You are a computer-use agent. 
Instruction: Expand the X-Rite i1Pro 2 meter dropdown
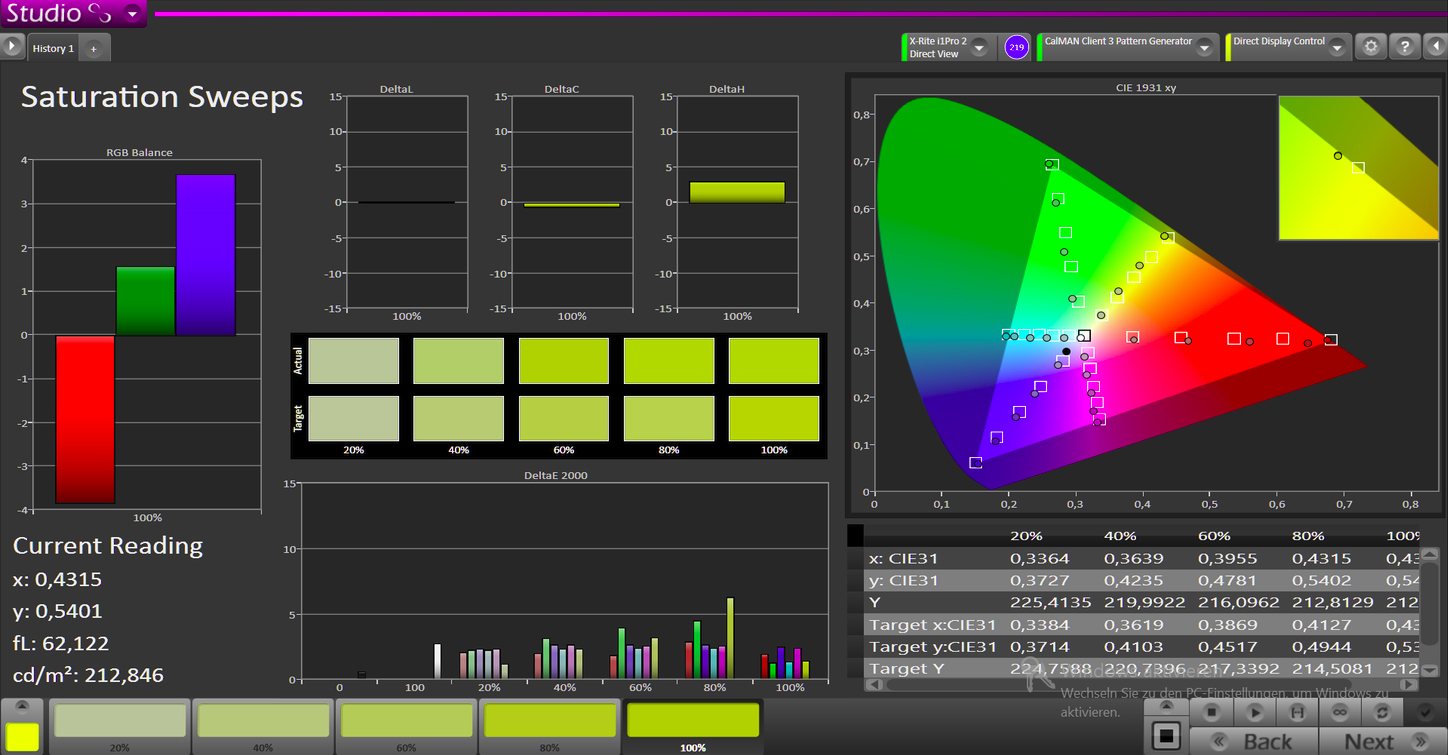[979, 47]
